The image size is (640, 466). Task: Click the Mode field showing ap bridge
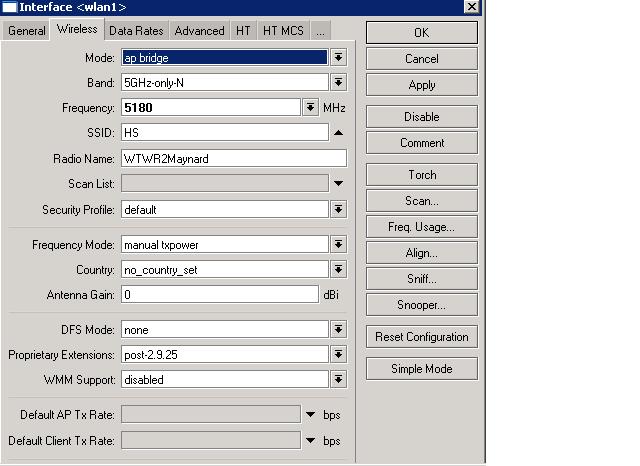[x=224, y=58]
